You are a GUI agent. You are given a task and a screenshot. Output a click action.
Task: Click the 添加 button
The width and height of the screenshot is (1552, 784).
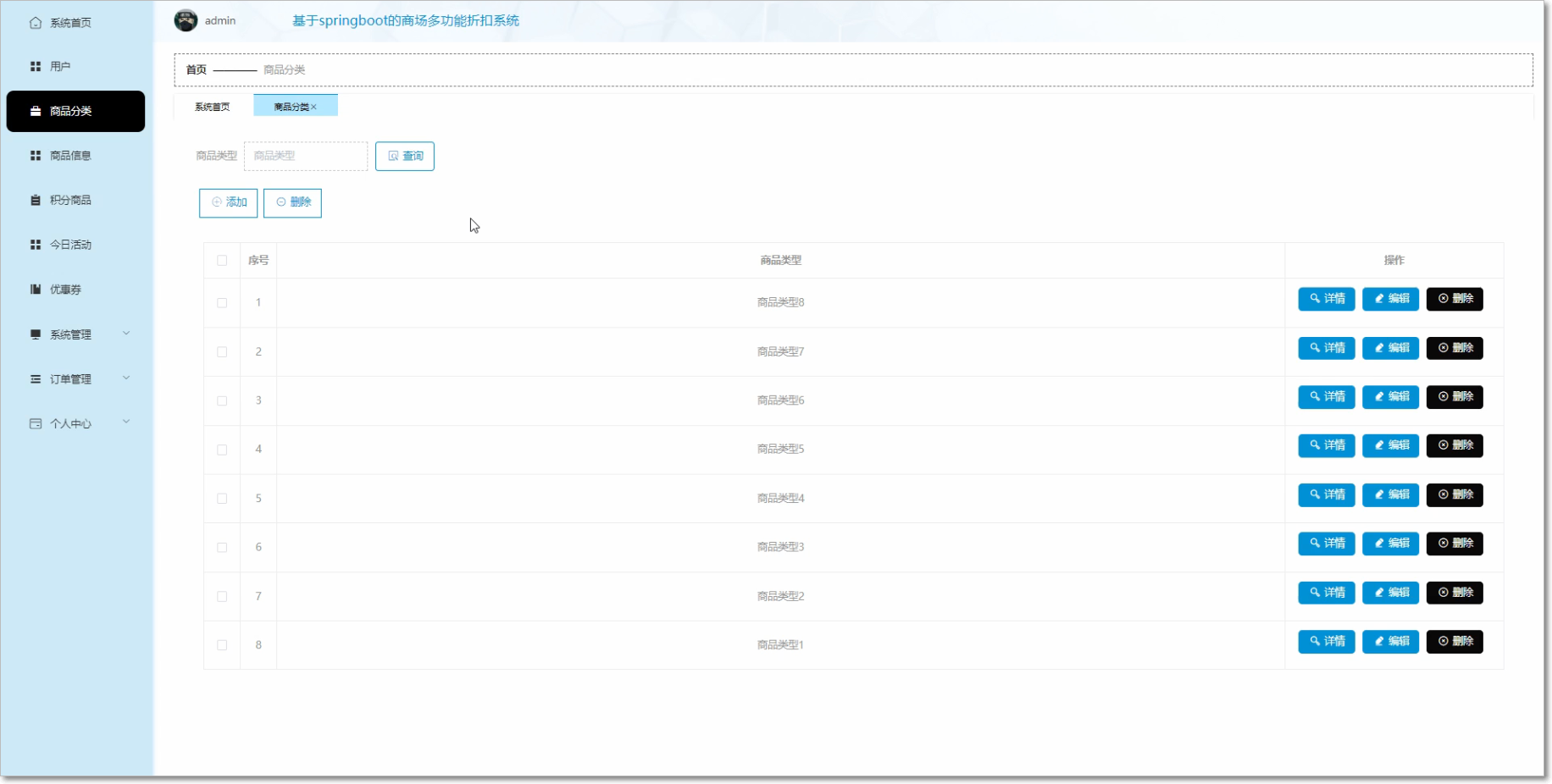pos(229,202)
